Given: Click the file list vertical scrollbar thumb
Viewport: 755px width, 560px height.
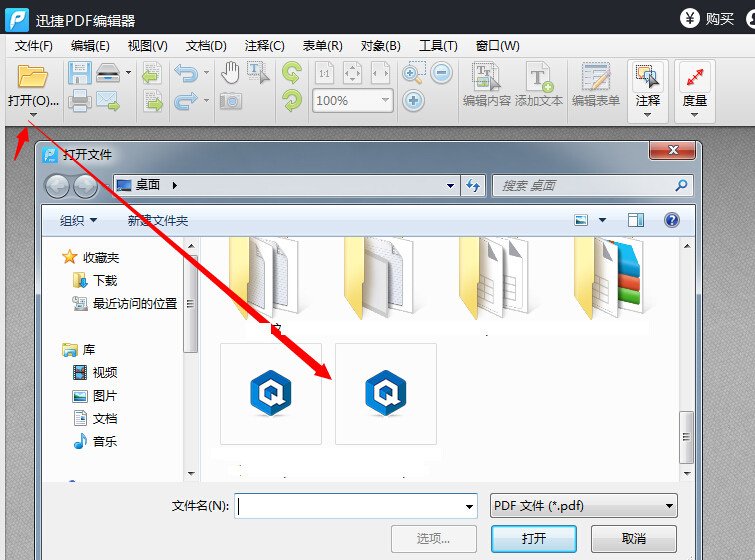Looking at the screenshot, I should [x=687, y=437].
